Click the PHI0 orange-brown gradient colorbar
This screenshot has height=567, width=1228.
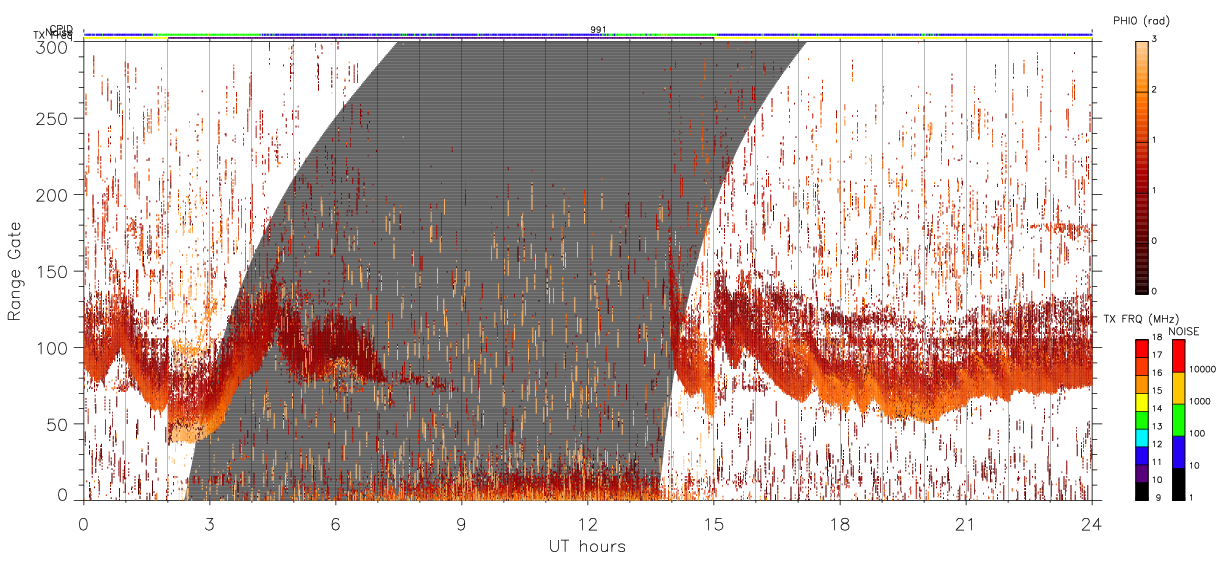[x=1142, y=166]
